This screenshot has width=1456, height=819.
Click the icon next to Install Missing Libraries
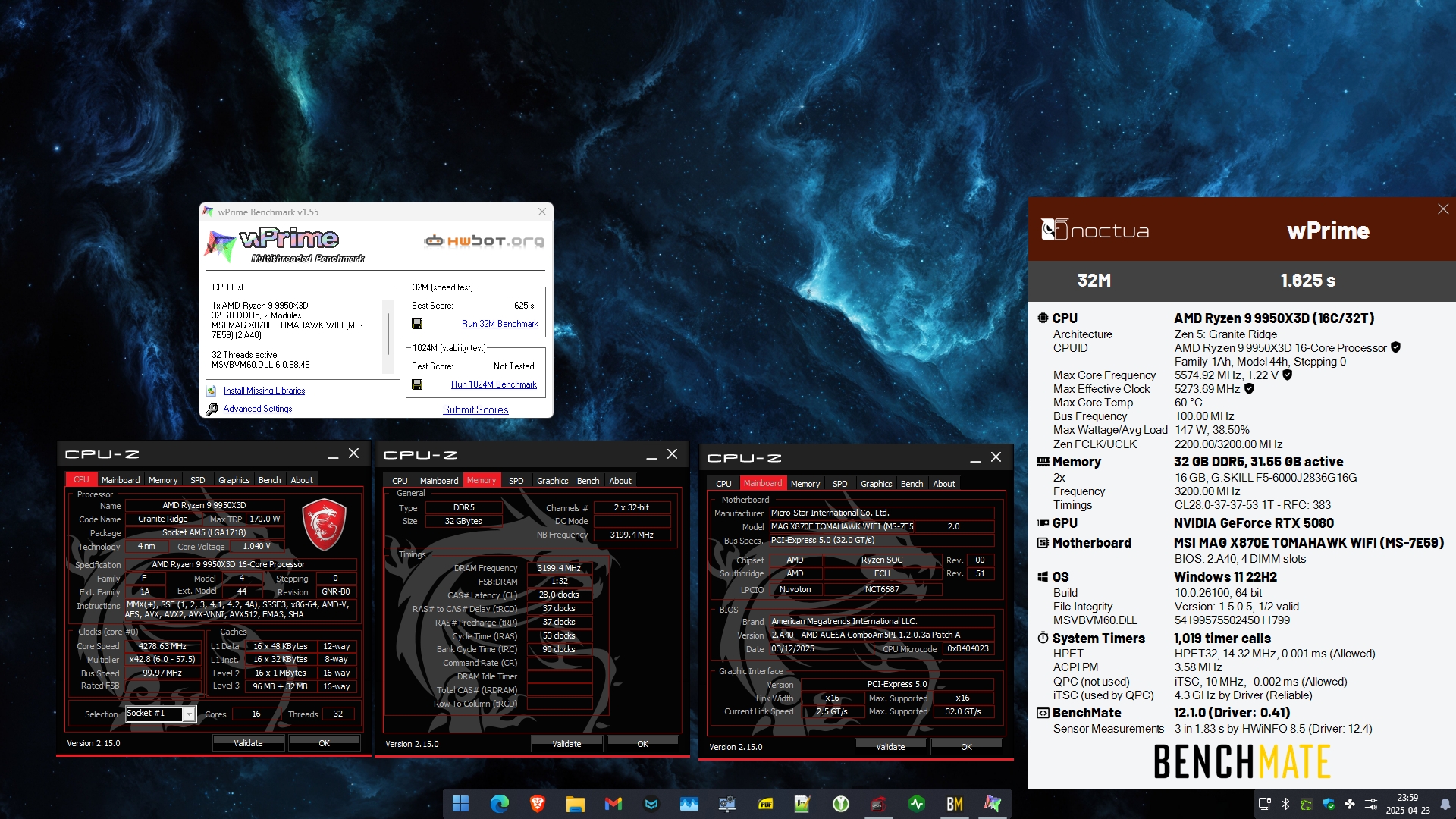click(x=212, y=391)
